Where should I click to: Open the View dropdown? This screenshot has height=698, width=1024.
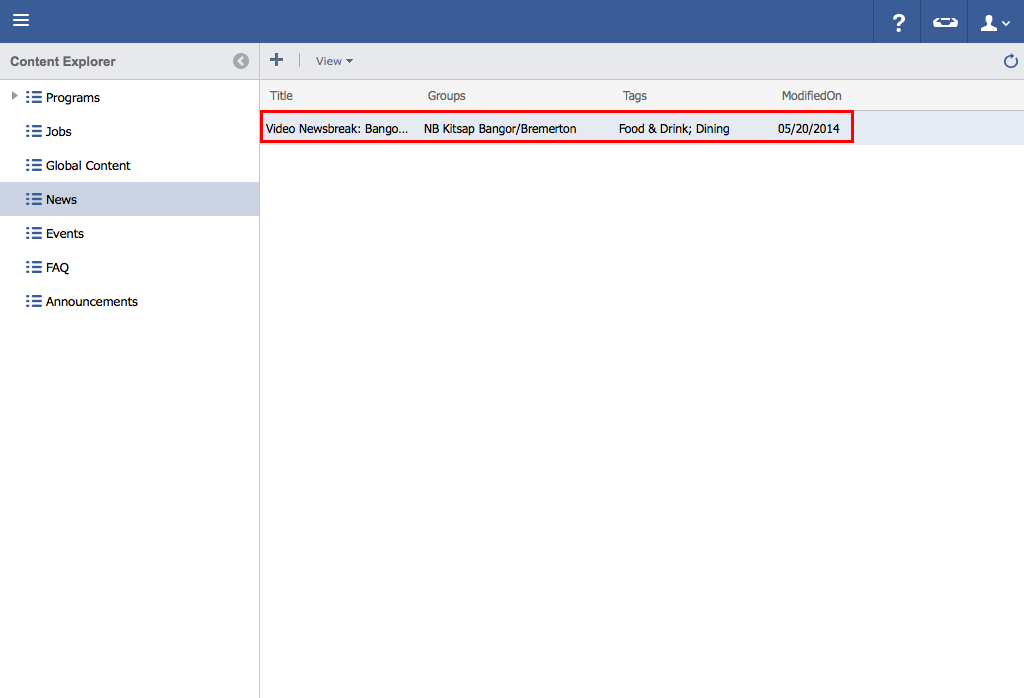[334, 61]
